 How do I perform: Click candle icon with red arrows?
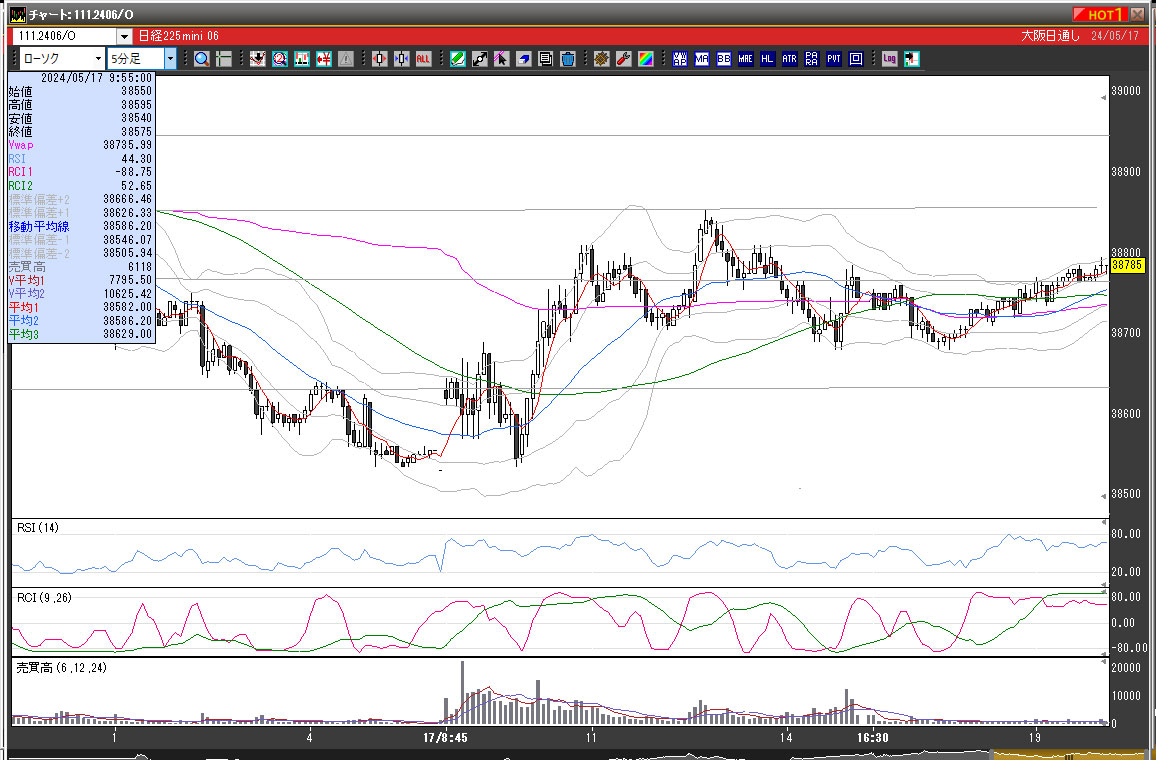[x=379, y=59]
